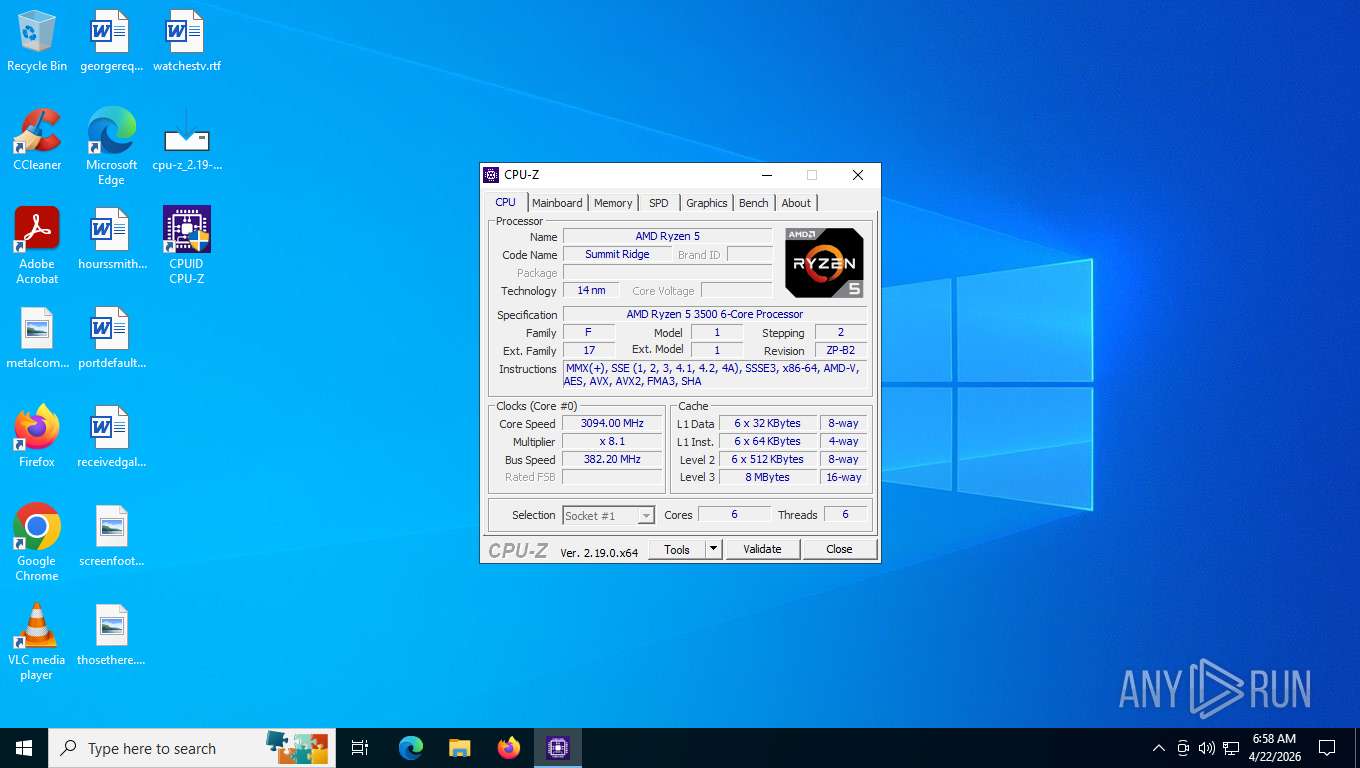Minimize the CPU-Z window
Viewport: 1360px width, 768px height.
[x=766, y=175]
